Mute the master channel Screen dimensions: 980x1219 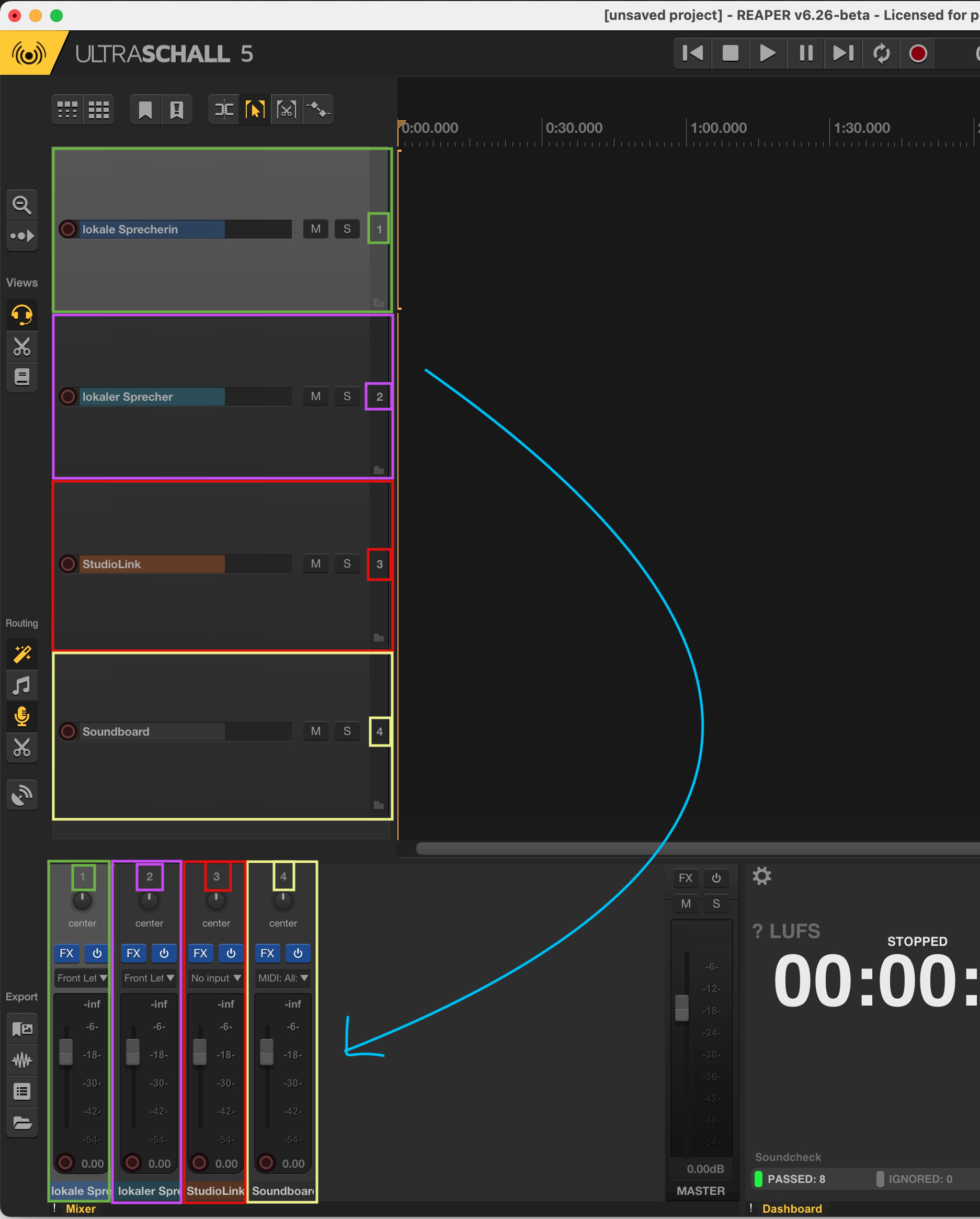pyautogui.click(x=686, y=904)
